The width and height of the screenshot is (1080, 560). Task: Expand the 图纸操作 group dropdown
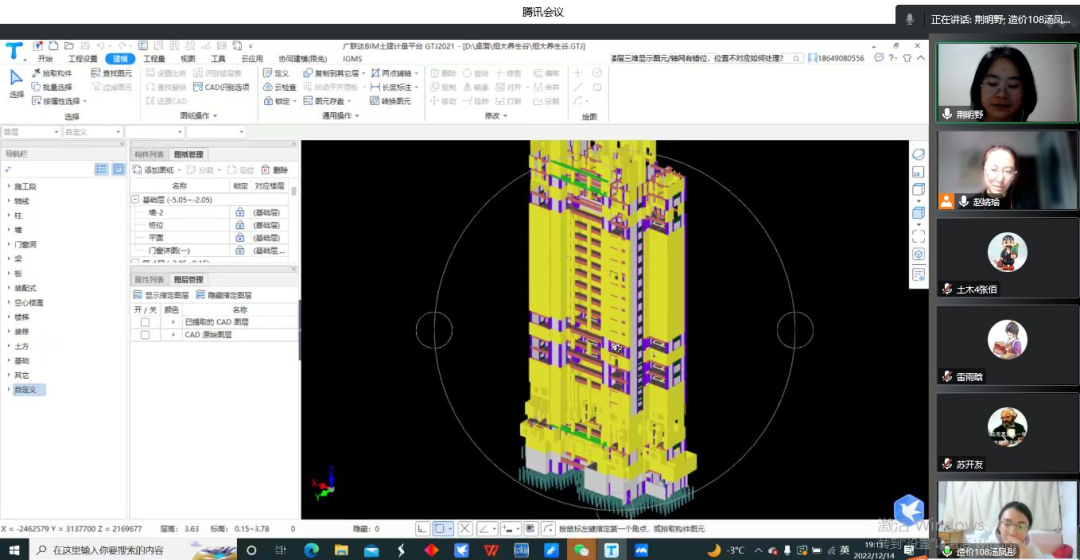point(198,116)
